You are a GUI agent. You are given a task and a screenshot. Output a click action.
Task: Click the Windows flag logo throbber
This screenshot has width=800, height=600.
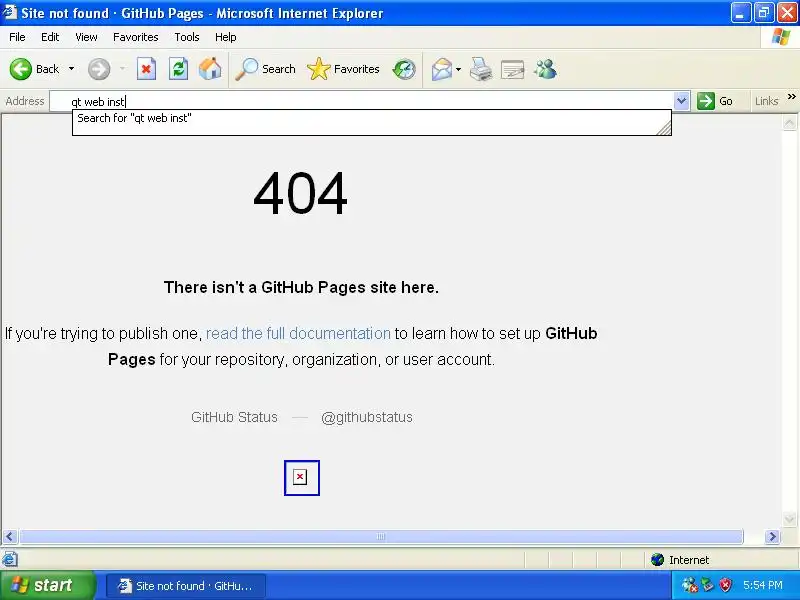tap(781, 37)
